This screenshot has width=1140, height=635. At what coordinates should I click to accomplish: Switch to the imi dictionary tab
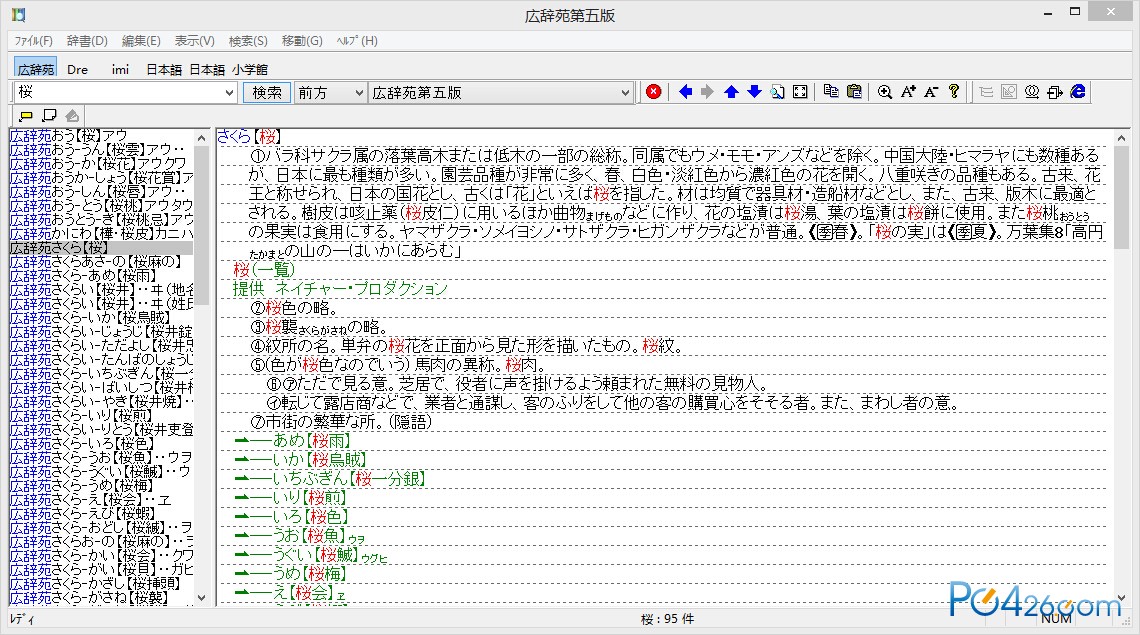click(x=120, y=69)
